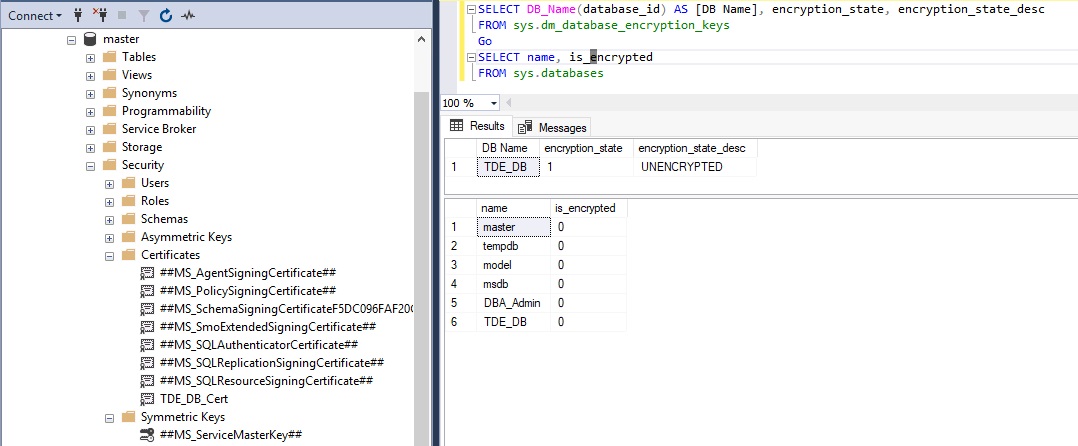Select the Symmetric Keys folder icon
This screenshot has height=446, width=1078.
click(x=129, y=417)
